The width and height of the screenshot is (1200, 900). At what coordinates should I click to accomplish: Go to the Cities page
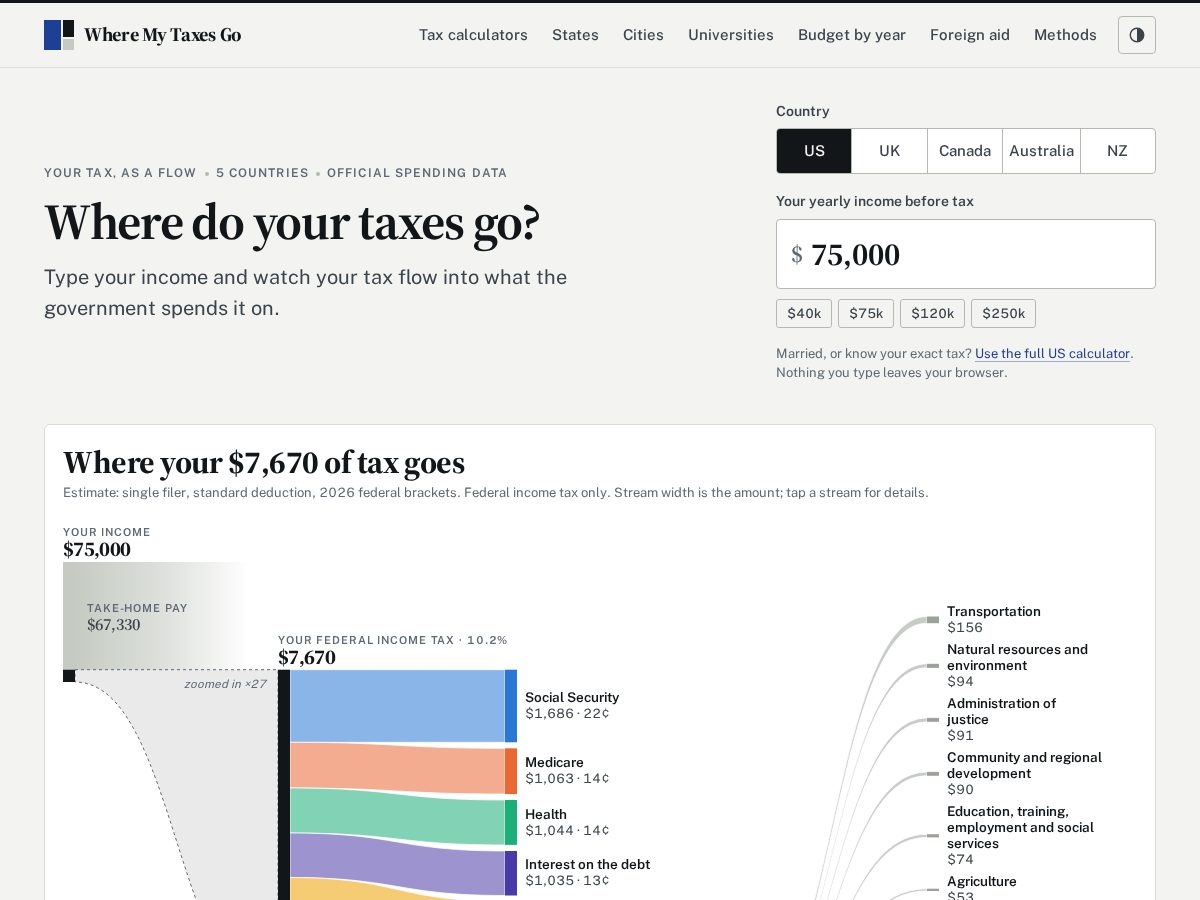pyautogui.click(x=643, y=35)
